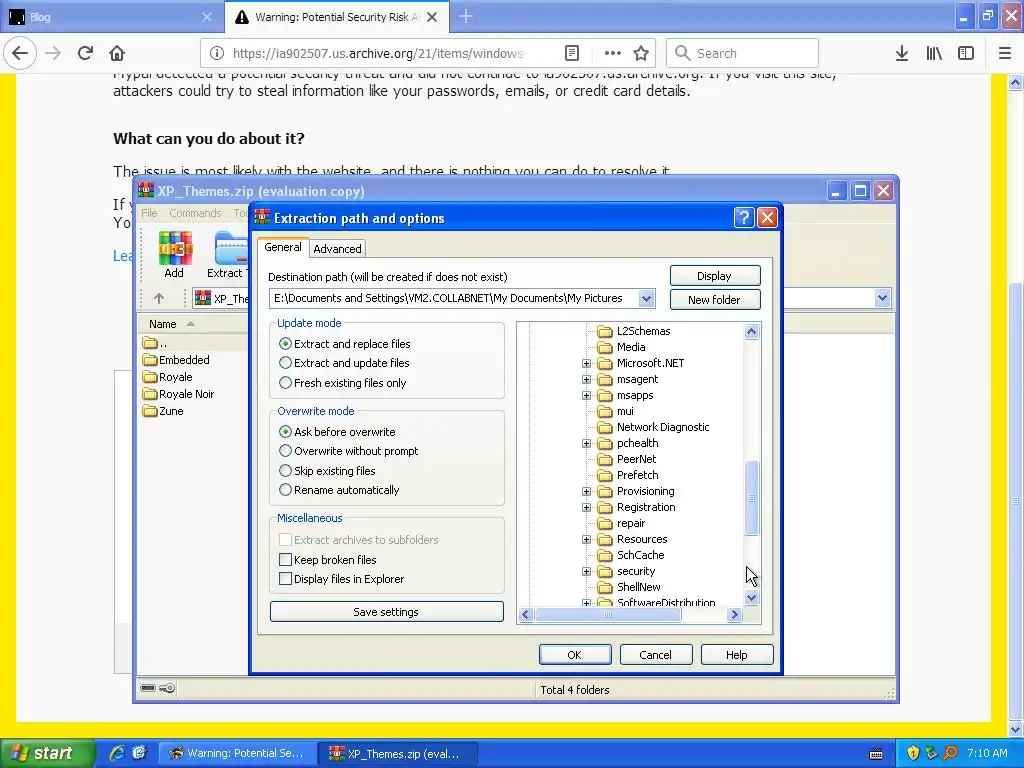Toggle reader view in address bar
The image size is (1024, 768).
[x=571, y=53]
